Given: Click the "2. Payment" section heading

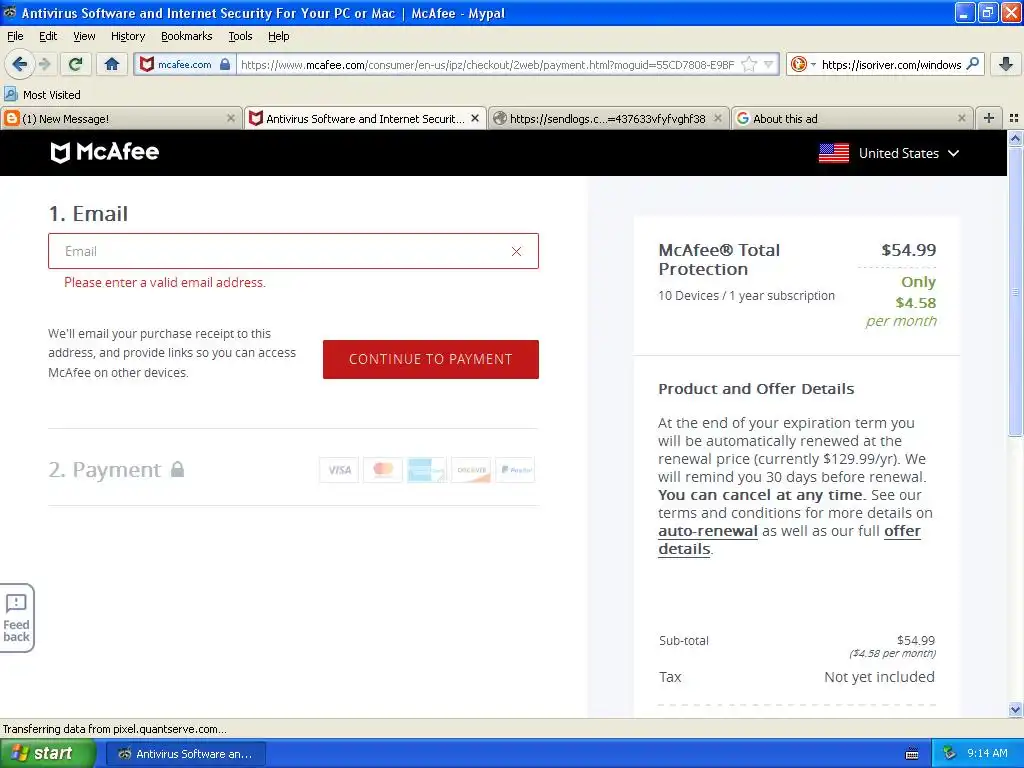Looking at the screenshot, I should click(104, 470).
